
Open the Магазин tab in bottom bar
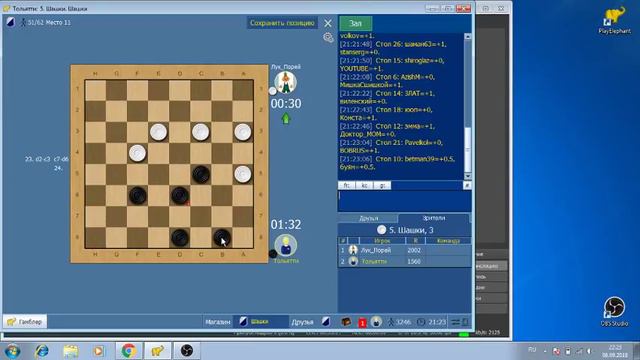click(218, 322)
